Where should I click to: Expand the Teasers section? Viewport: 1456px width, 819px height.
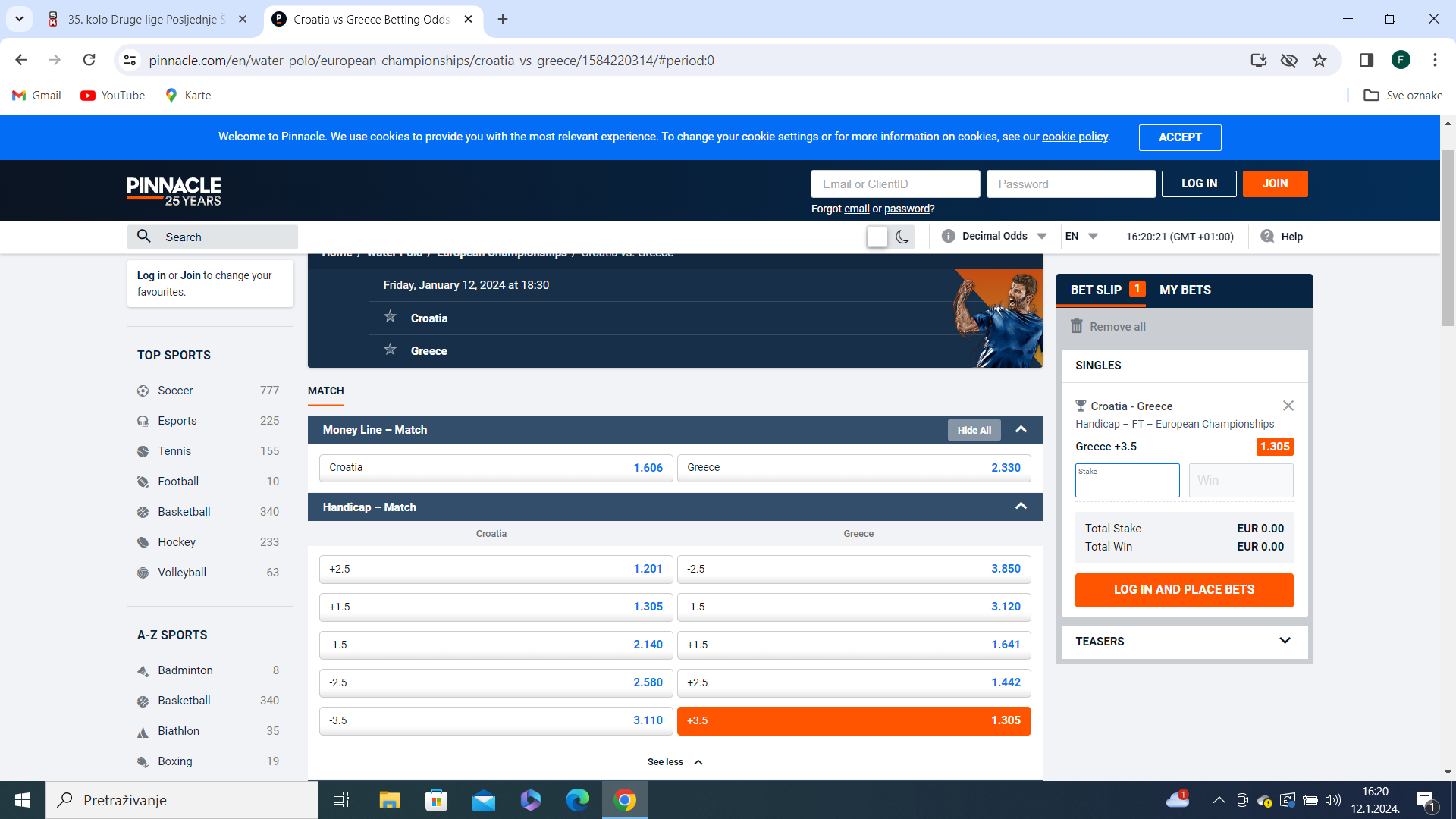click(x=1184, y=642)
